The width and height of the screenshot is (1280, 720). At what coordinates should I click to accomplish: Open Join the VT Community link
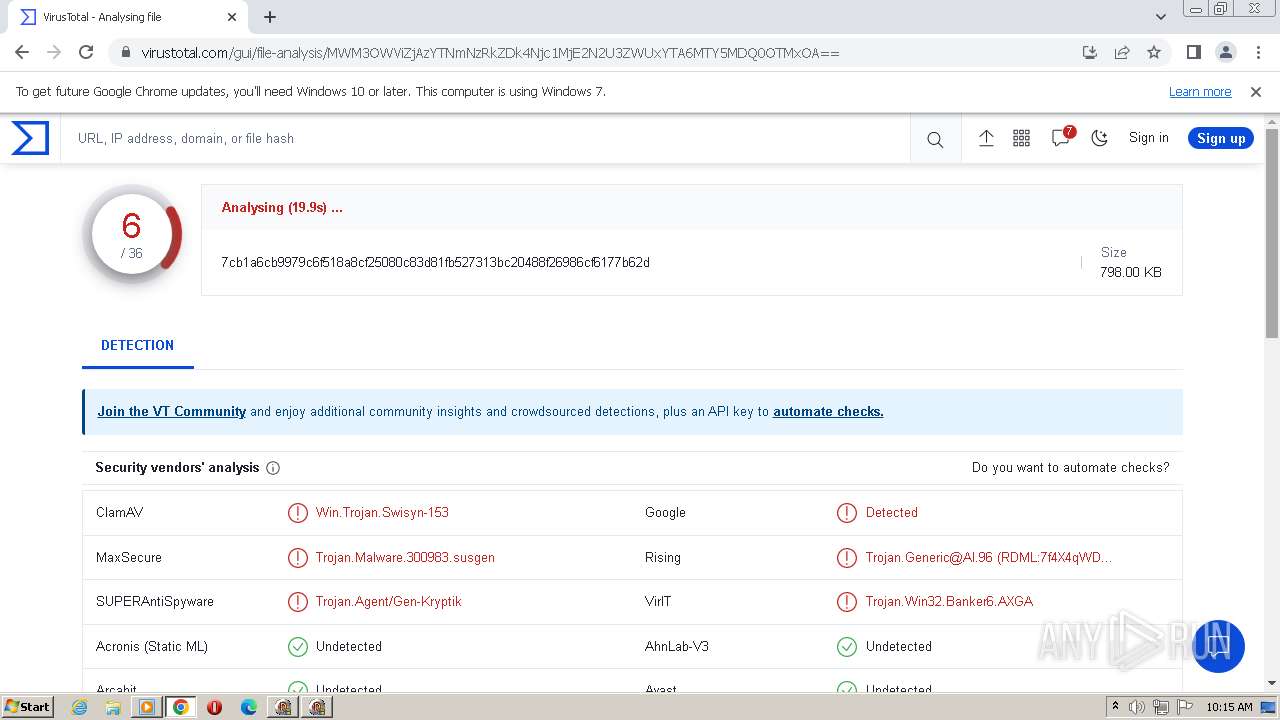(171, 411)
